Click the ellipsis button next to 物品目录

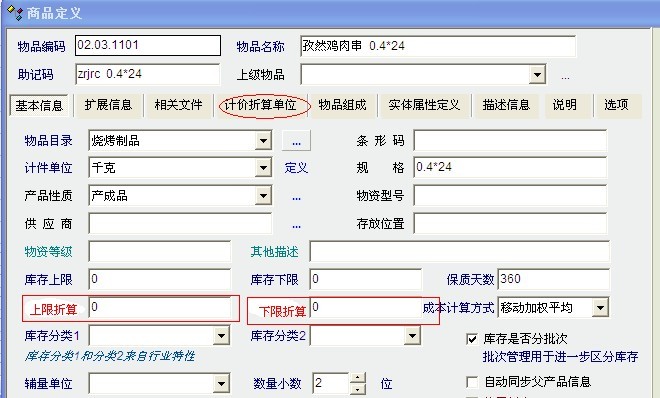pos(296,141)
